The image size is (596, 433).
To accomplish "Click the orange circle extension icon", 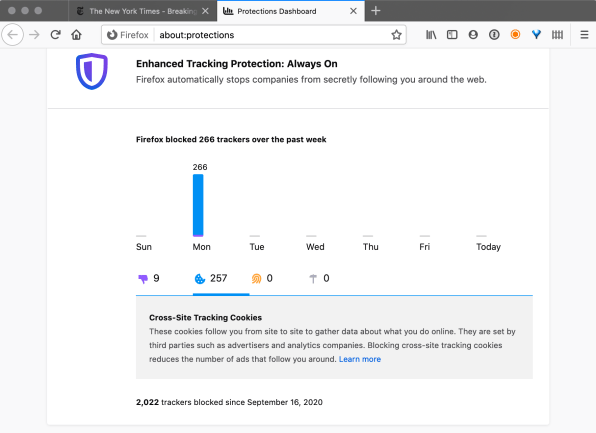I will (x=515, y=35).
